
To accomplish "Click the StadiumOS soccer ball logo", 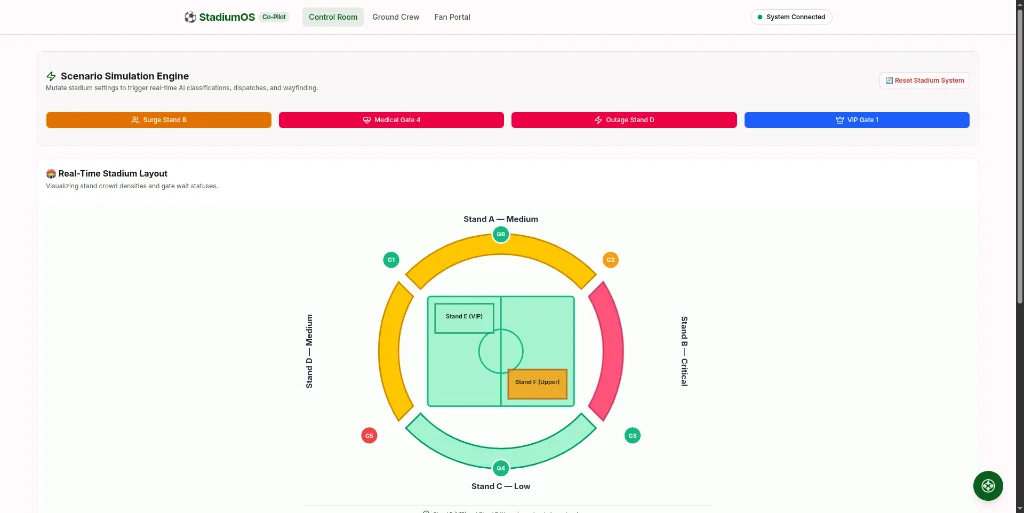I will [x=190, y=17].
